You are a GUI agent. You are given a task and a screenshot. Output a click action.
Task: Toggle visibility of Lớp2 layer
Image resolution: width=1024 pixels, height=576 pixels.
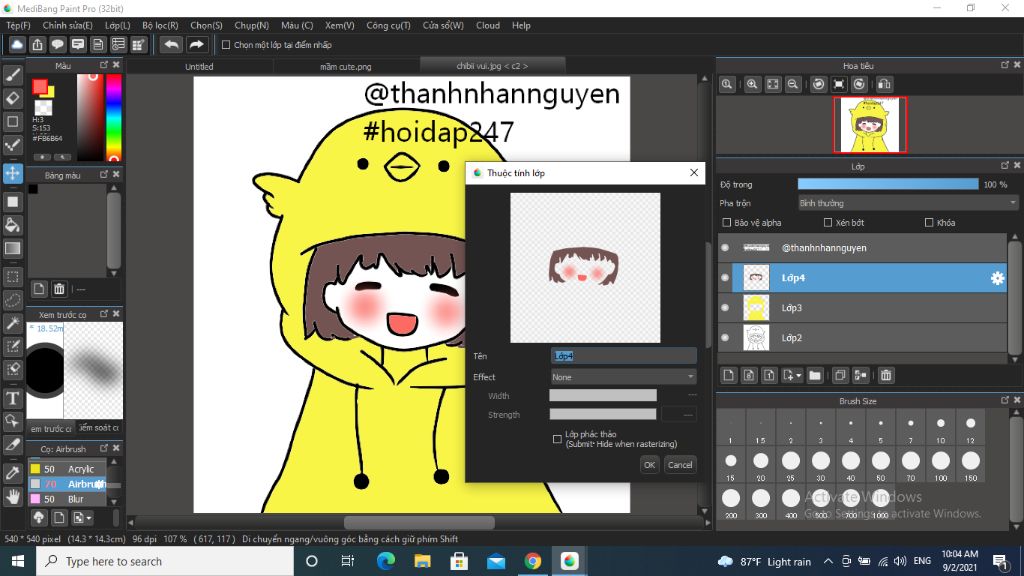pos(725,338)
